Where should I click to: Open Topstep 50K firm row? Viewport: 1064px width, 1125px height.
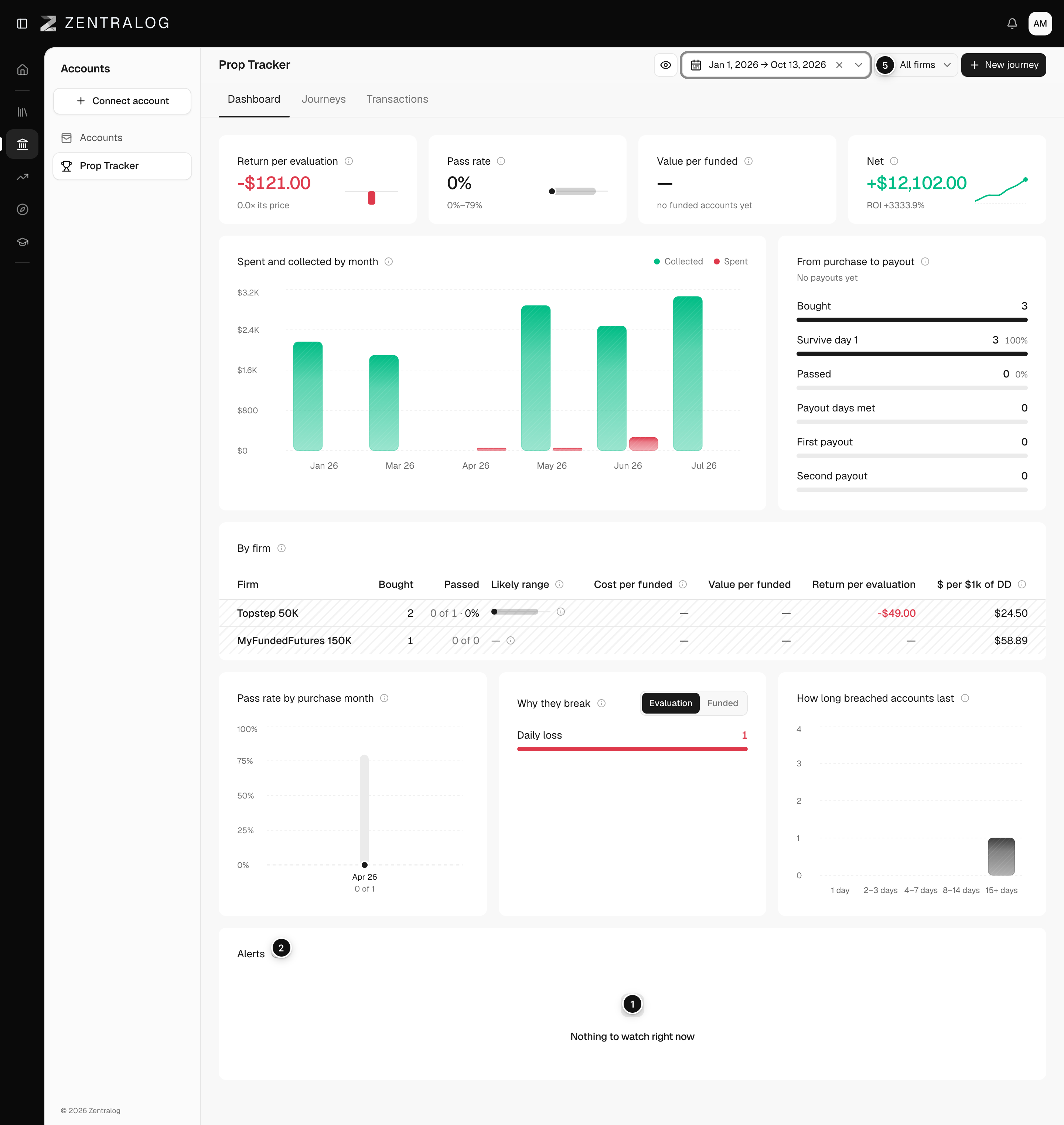(x=632, y=613)
